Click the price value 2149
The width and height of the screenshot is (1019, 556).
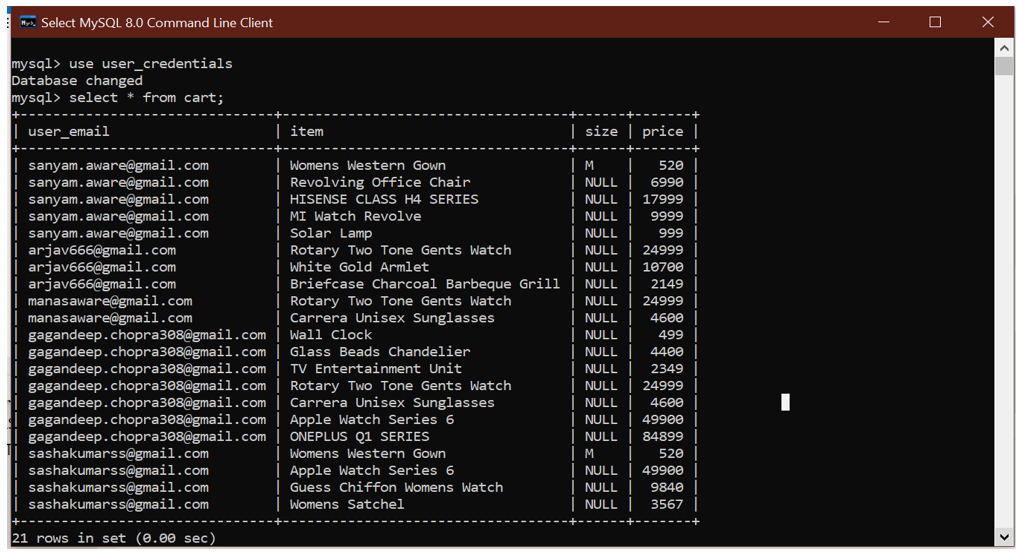click(667, 284)
